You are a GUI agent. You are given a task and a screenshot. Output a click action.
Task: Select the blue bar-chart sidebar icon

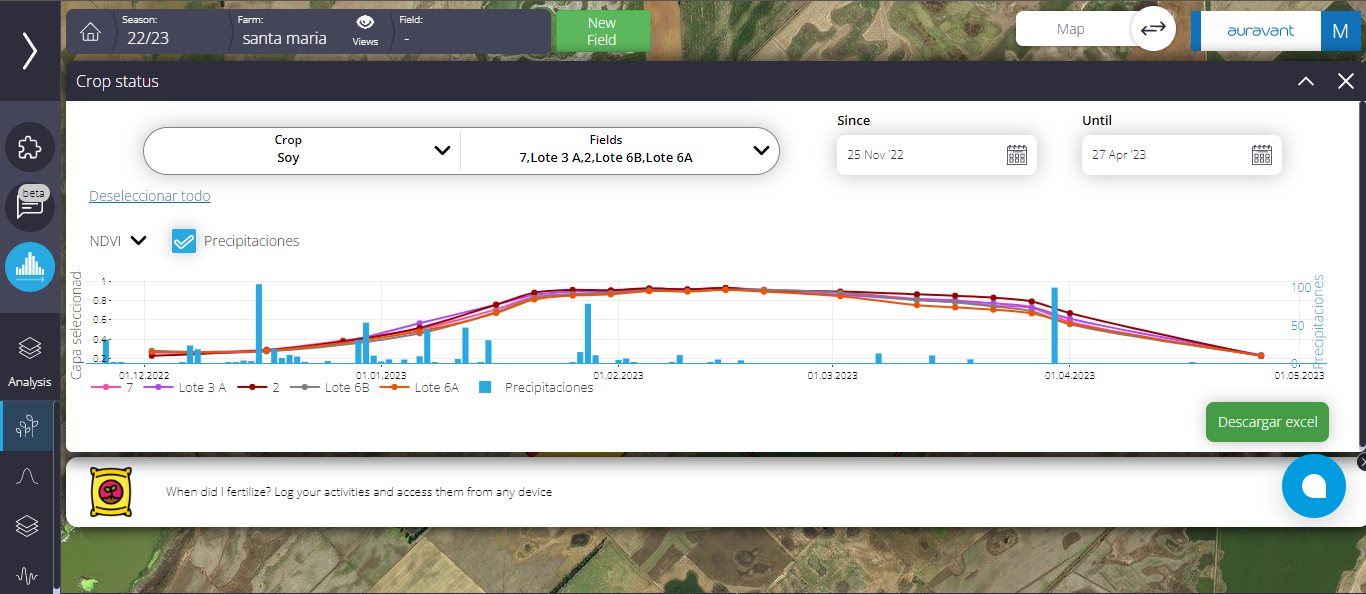[29, 267]
